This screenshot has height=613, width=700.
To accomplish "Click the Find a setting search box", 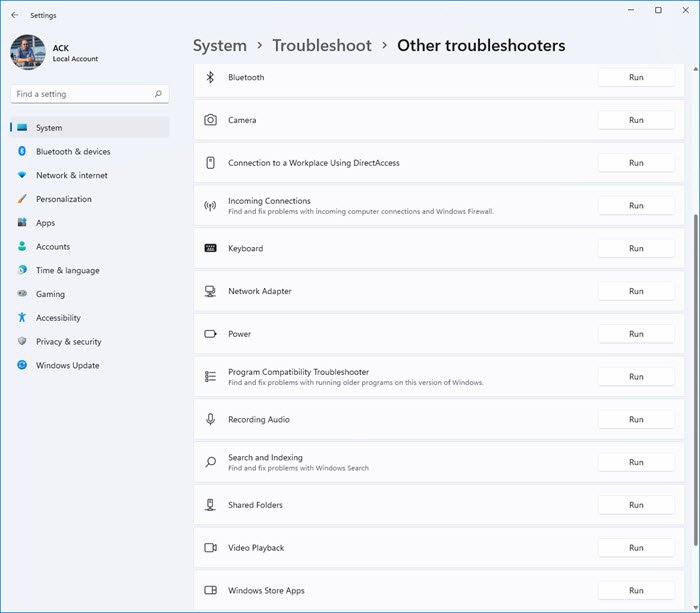I will pyautogui.click(x=82, y=94).
